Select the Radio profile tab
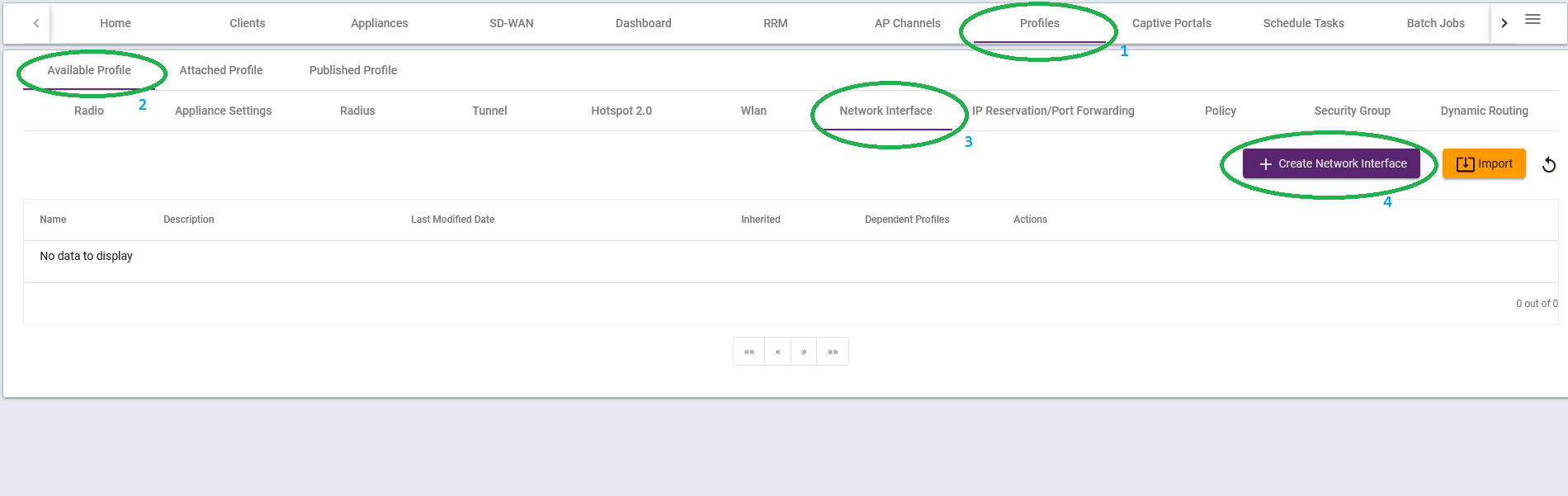The width and height of the screenshot is (1568, 496). point(89,111)
